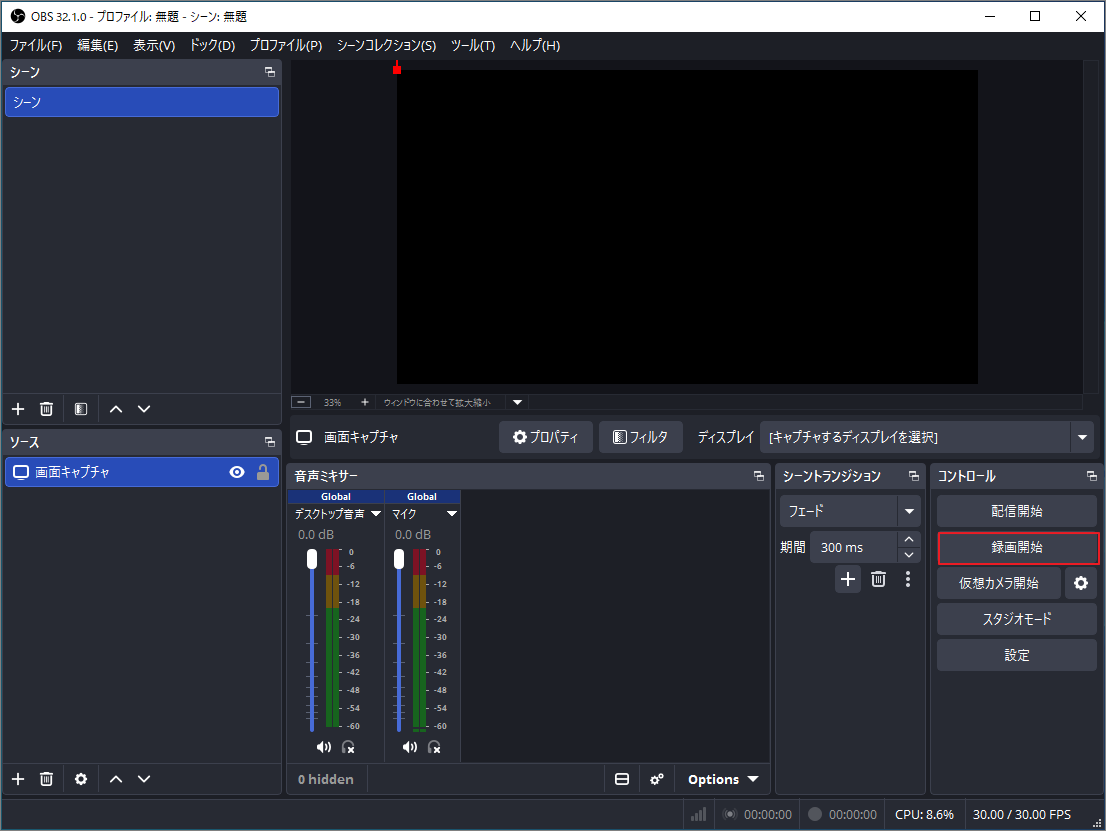
Task: Unlock the 画面キャプチャ source lock icon
Action: [260, 472]
